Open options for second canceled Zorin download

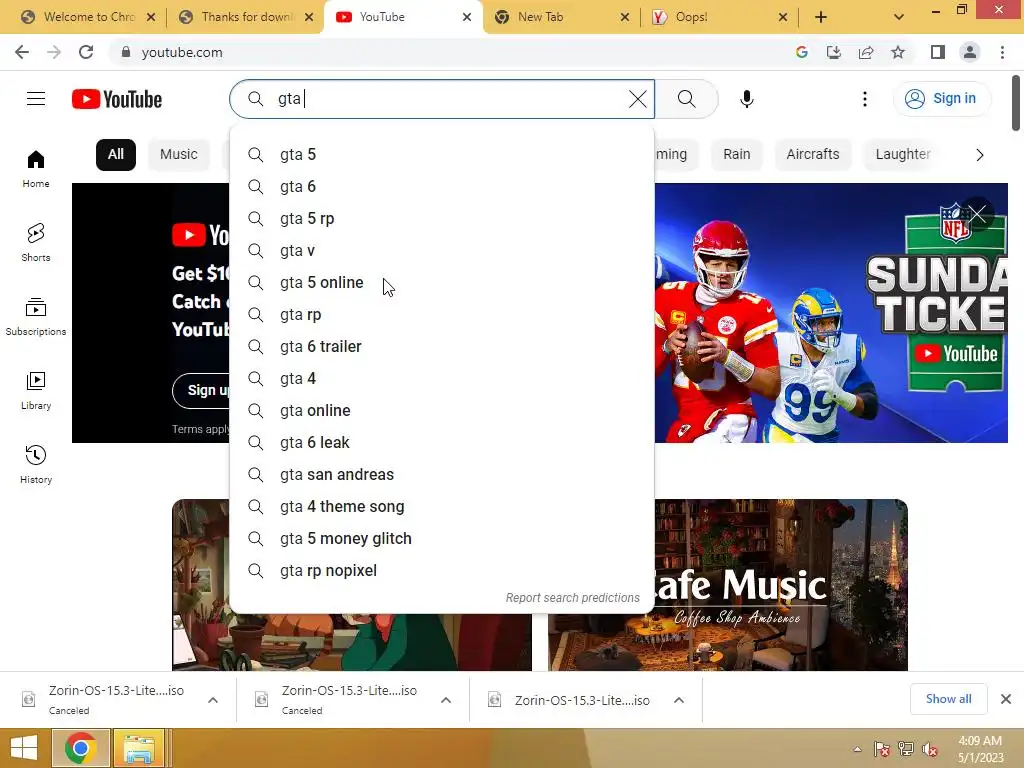tap(446, 699)
